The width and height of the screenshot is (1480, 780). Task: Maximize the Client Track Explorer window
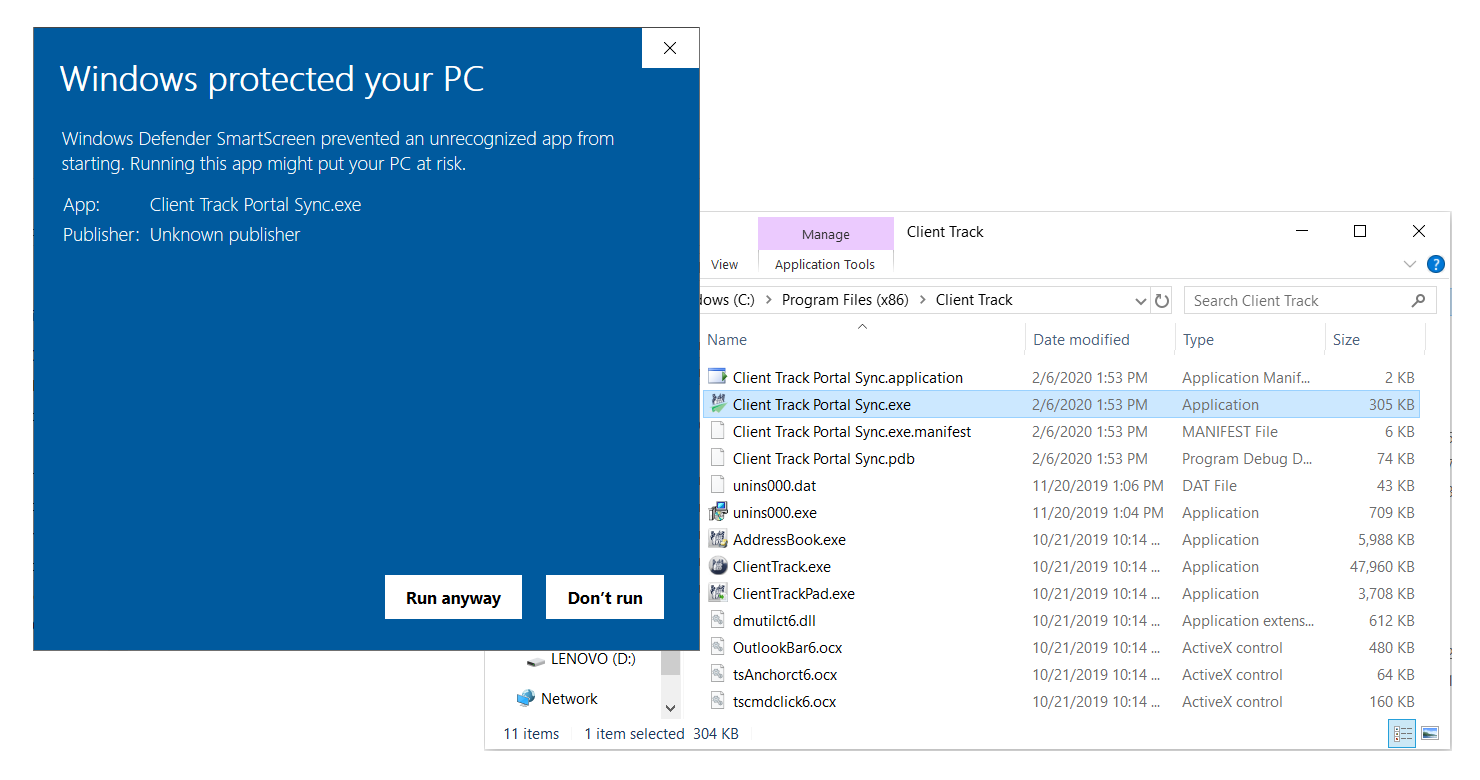(1360, 231)
